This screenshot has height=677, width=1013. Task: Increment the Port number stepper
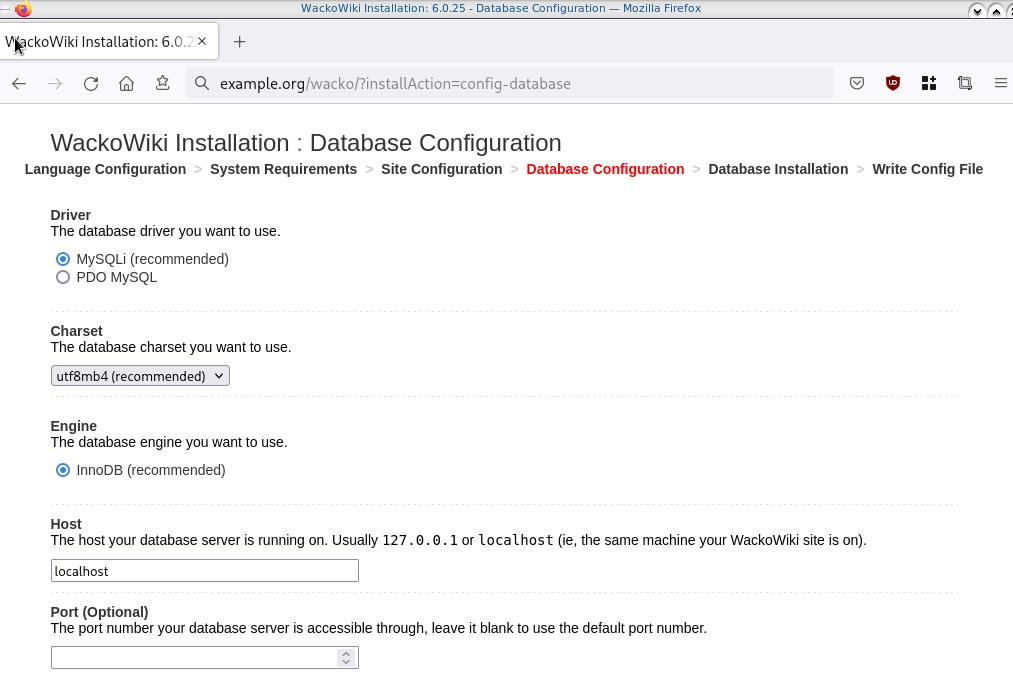[x=346, y=653]
